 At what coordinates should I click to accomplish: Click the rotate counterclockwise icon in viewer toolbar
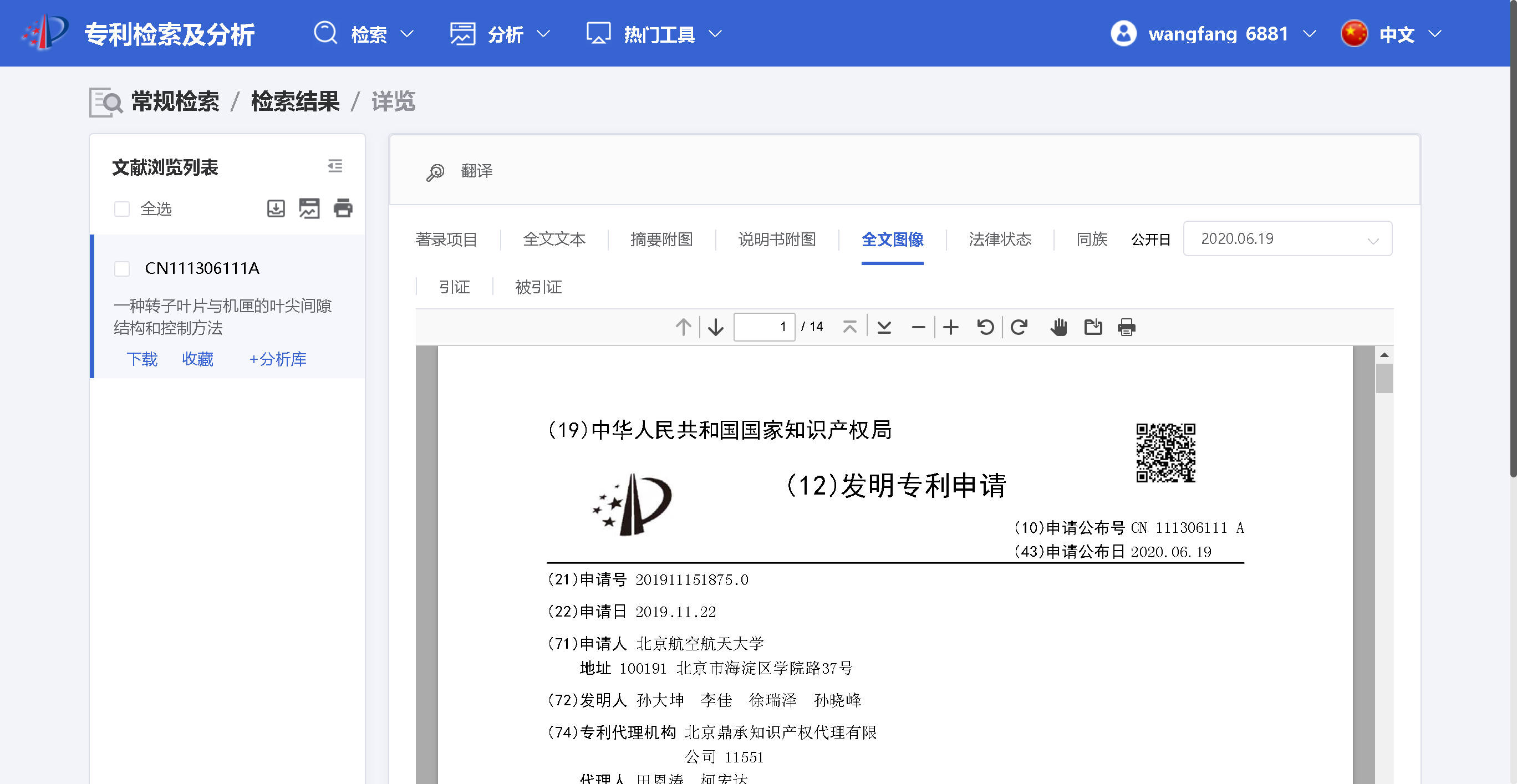tap(985, 327)
